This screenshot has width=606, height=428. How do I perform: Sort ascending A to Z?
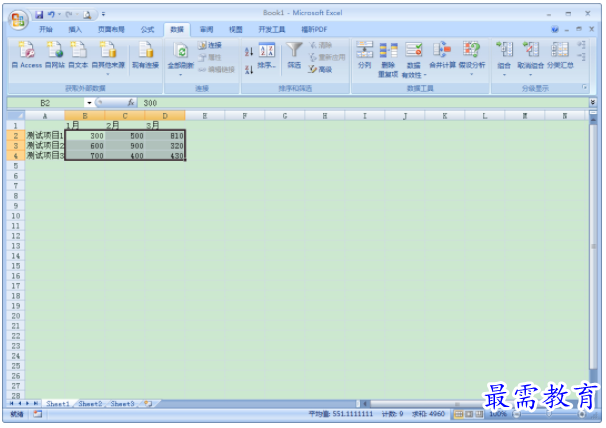click(249, 51)
